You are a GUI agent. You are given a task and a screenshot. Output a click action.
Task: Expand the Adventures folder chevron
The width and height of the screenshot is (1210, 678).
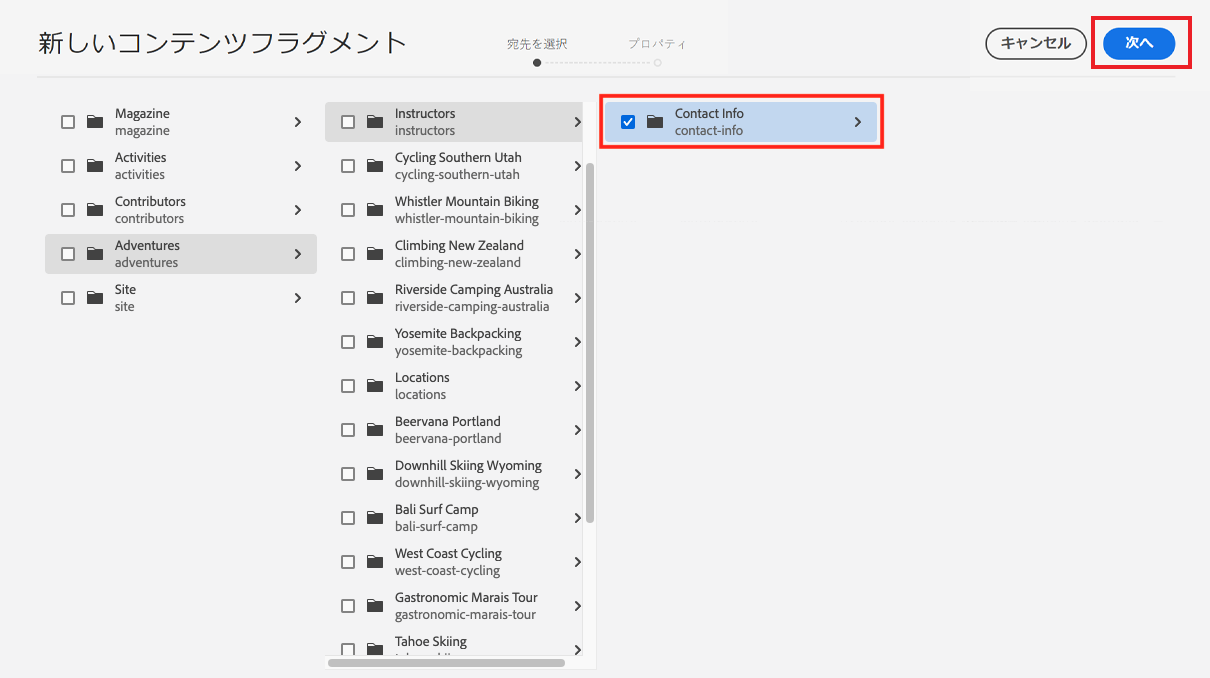(298, 254)
